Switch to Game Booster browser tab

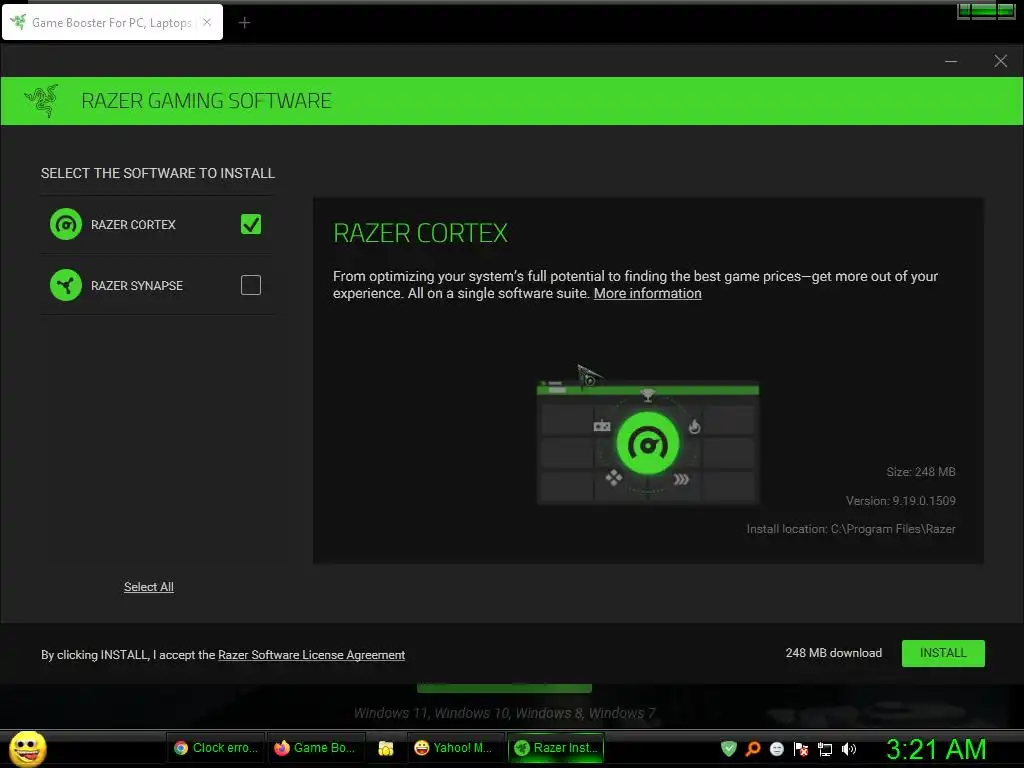pos(112,23)
